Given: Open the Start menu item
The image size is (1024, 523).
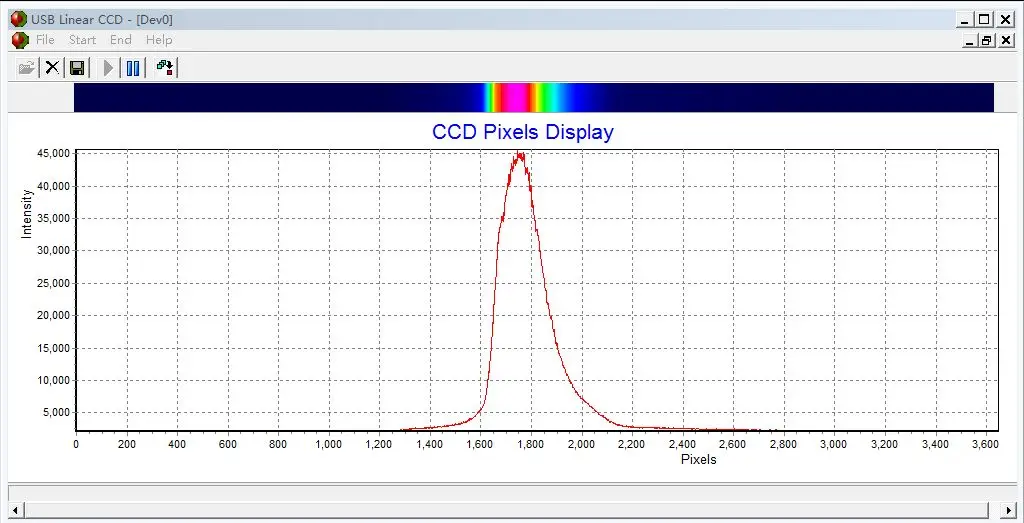Looking at the screenshot, I should pyautogui.click(x=82, y=40).
